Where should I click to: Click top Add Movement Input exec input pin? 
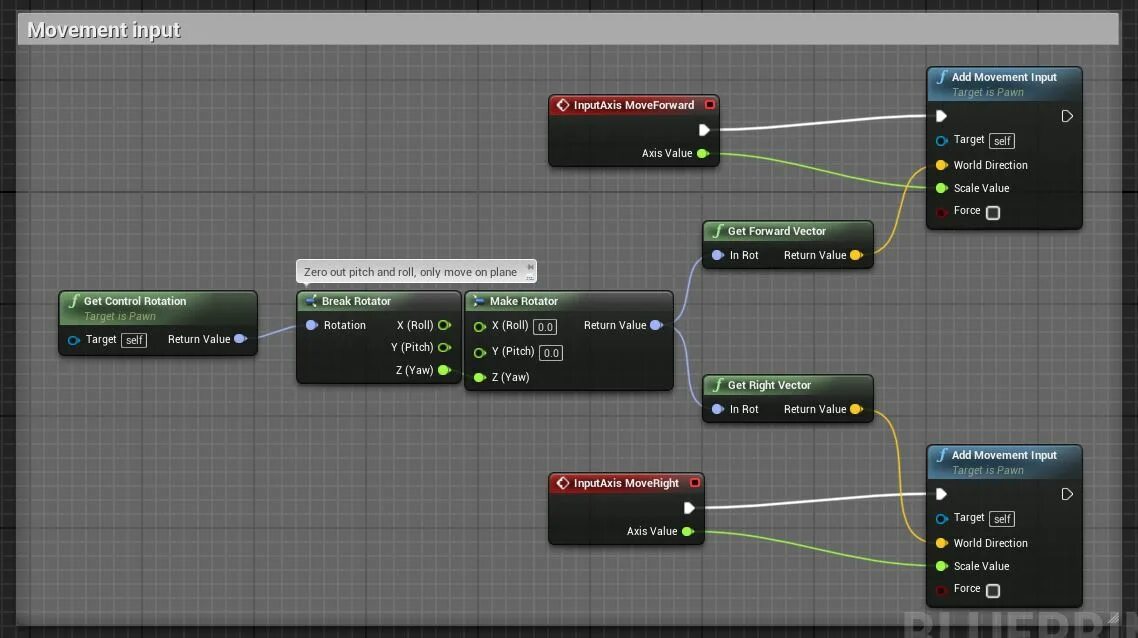[941, 116]
